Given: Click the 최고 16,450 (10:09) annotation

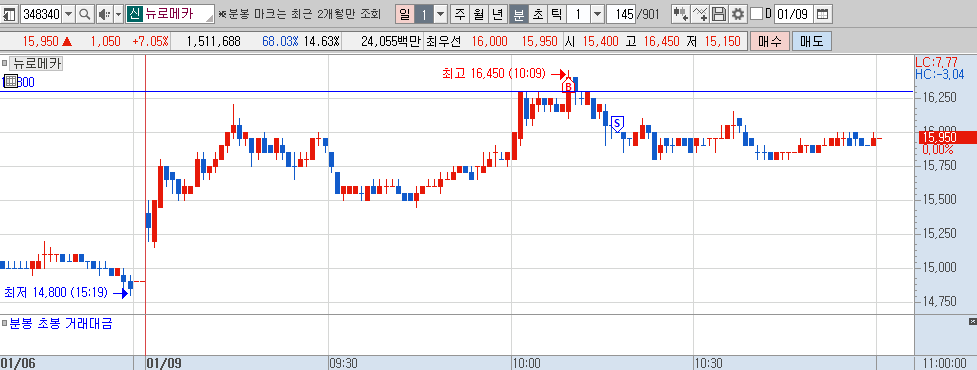Looking at the screenshot, I should click(493, 74).
